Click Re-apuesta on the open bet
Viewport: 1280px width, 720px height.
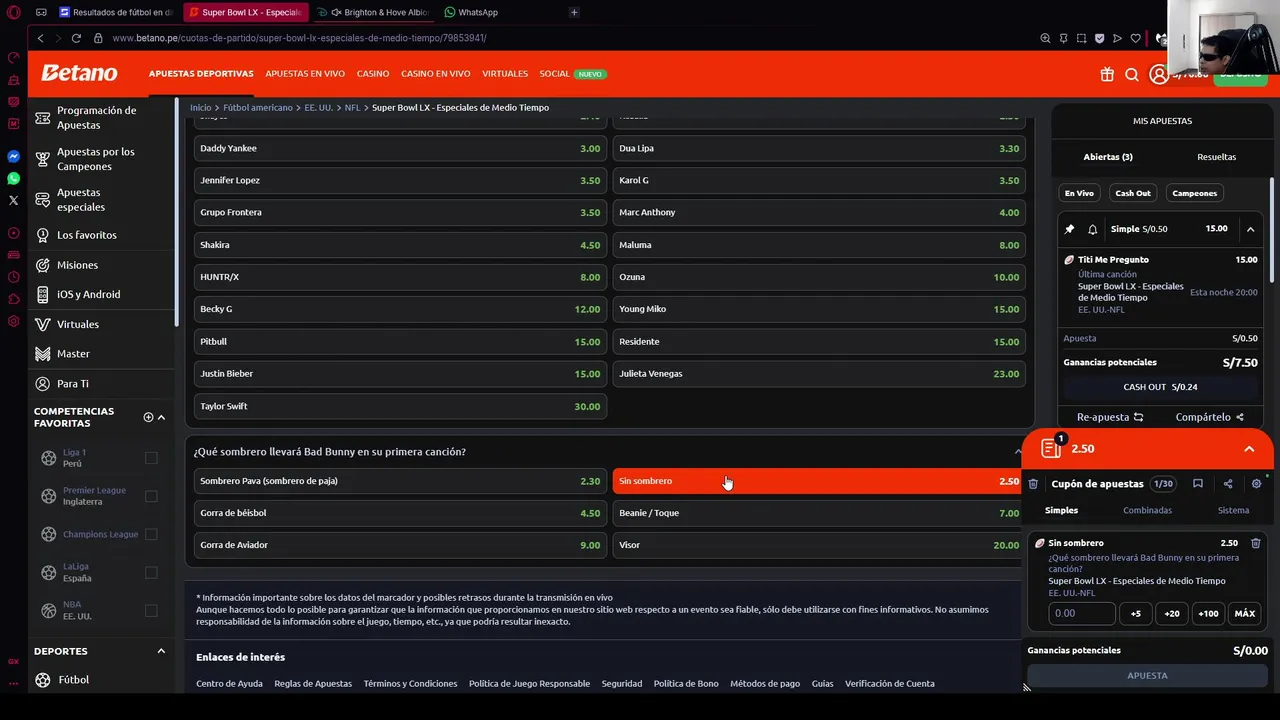1110,417
